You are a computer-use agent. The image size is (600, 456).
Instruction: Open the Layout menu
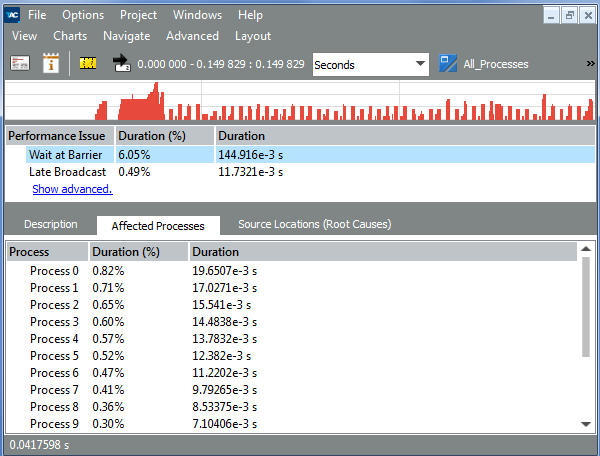(x=253, y=36)
